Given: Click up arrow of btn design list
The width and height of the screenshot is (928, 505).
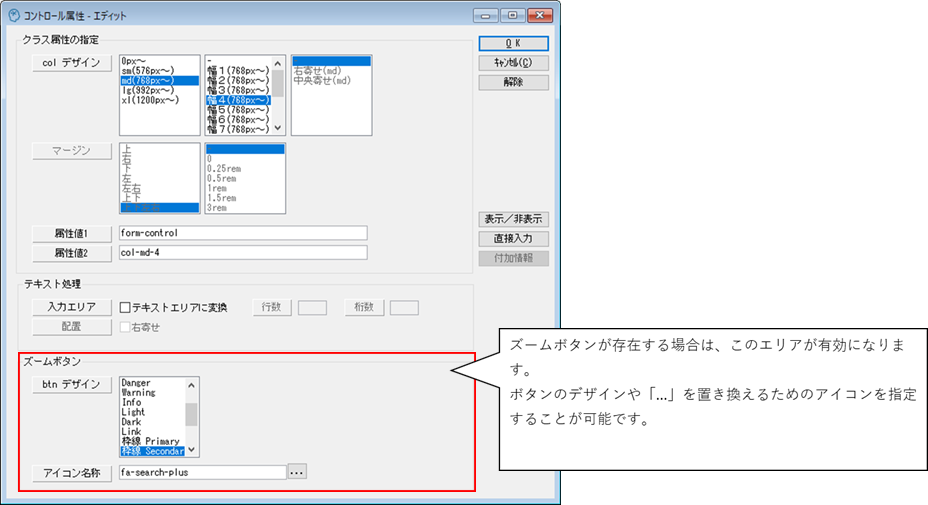Looking at the screenshot, I should point(193,383).
